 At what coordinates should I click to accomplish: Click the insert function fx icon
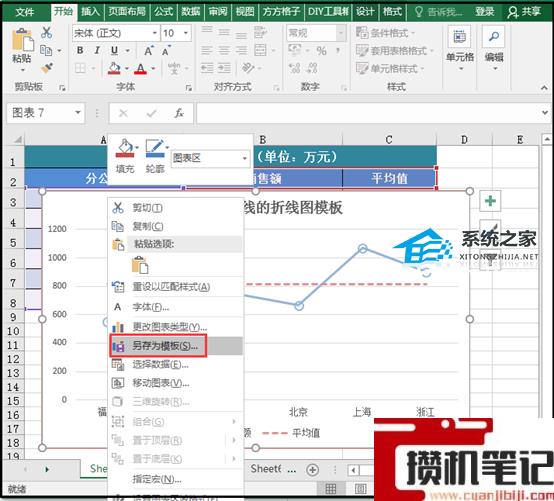pyautogui.click(x=179, y=113)
